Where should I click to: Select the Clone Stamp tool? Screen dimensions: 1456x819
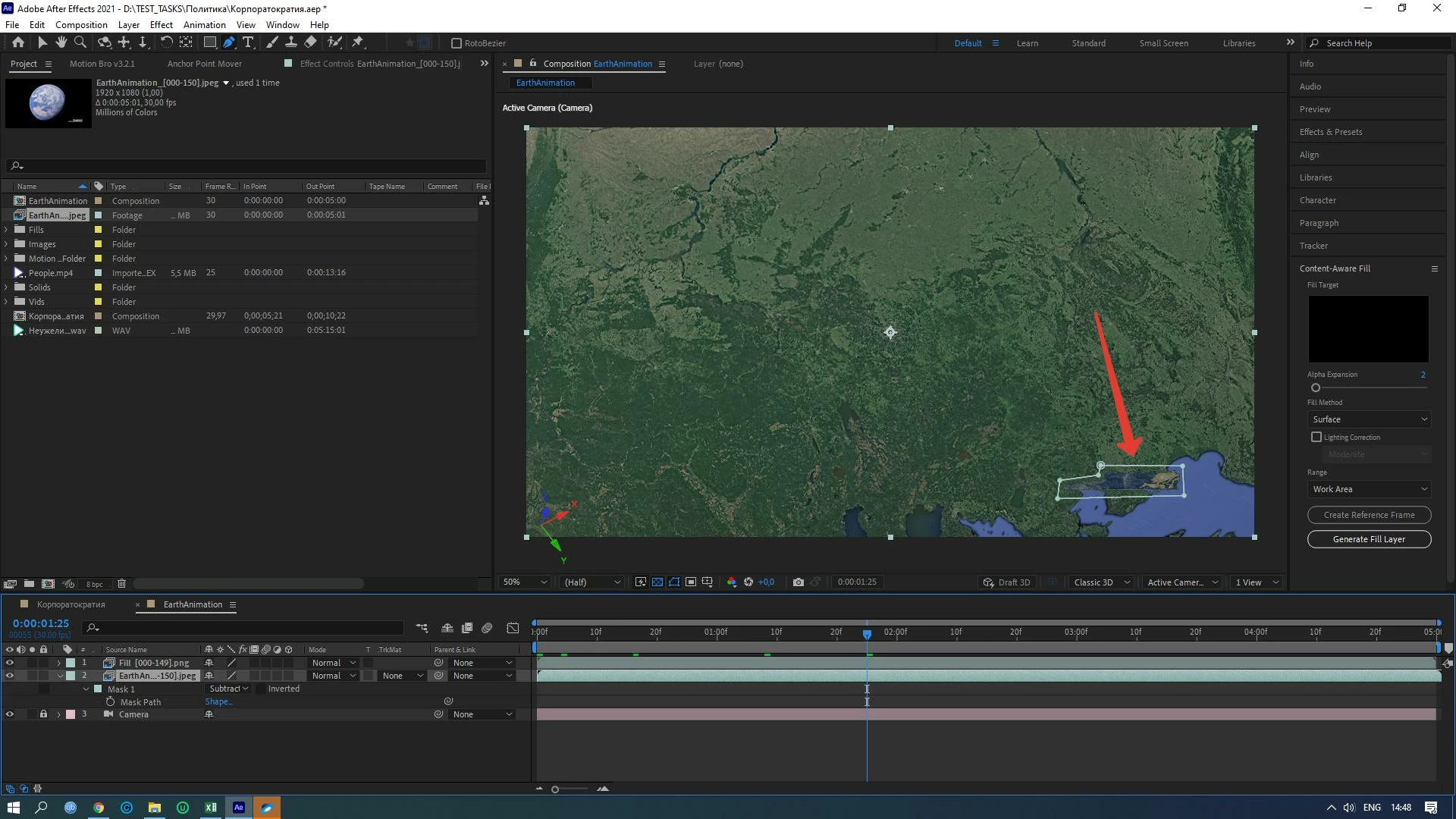tap(290, 42)
